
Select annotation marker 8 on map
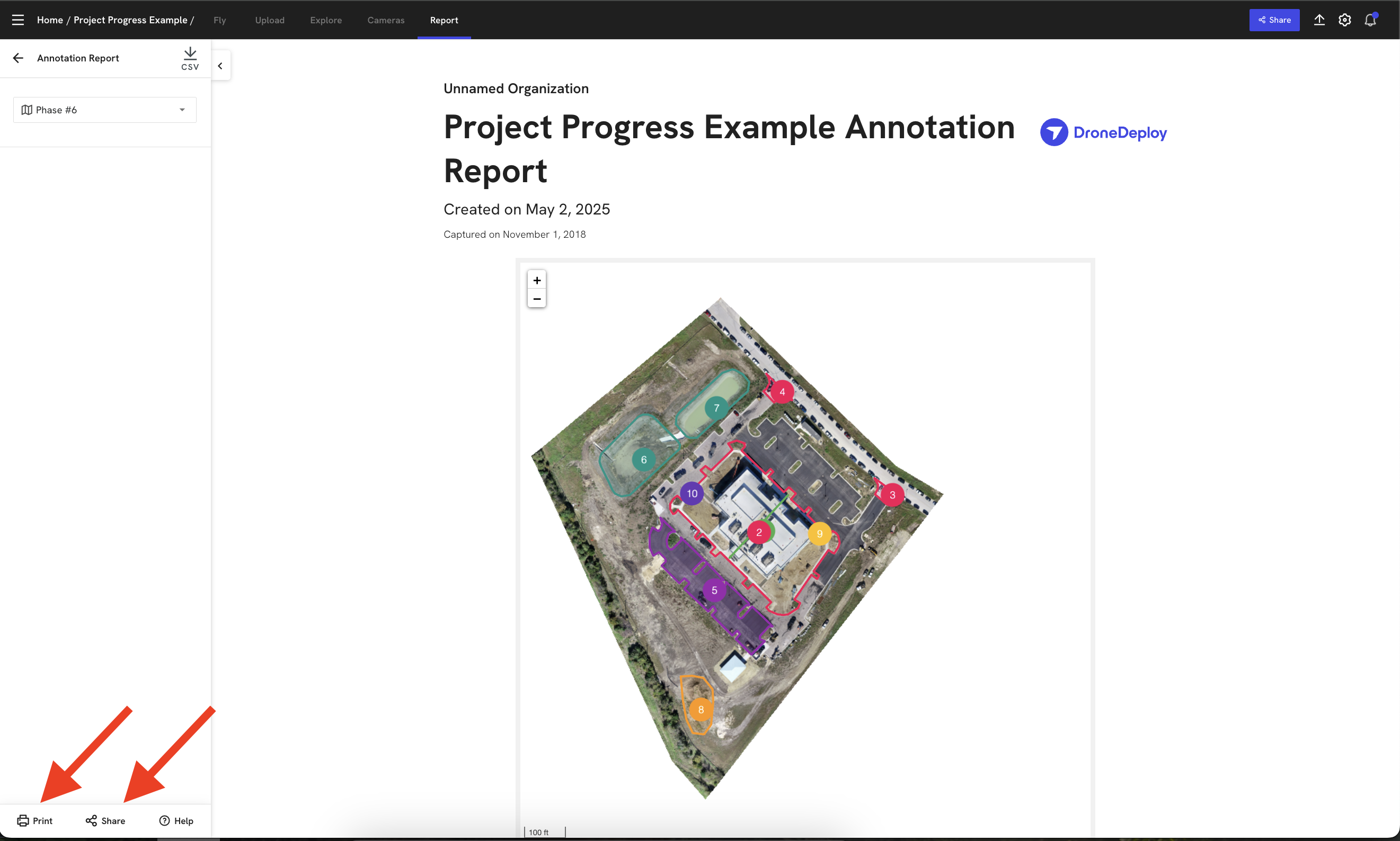click(x=701, y=710)
